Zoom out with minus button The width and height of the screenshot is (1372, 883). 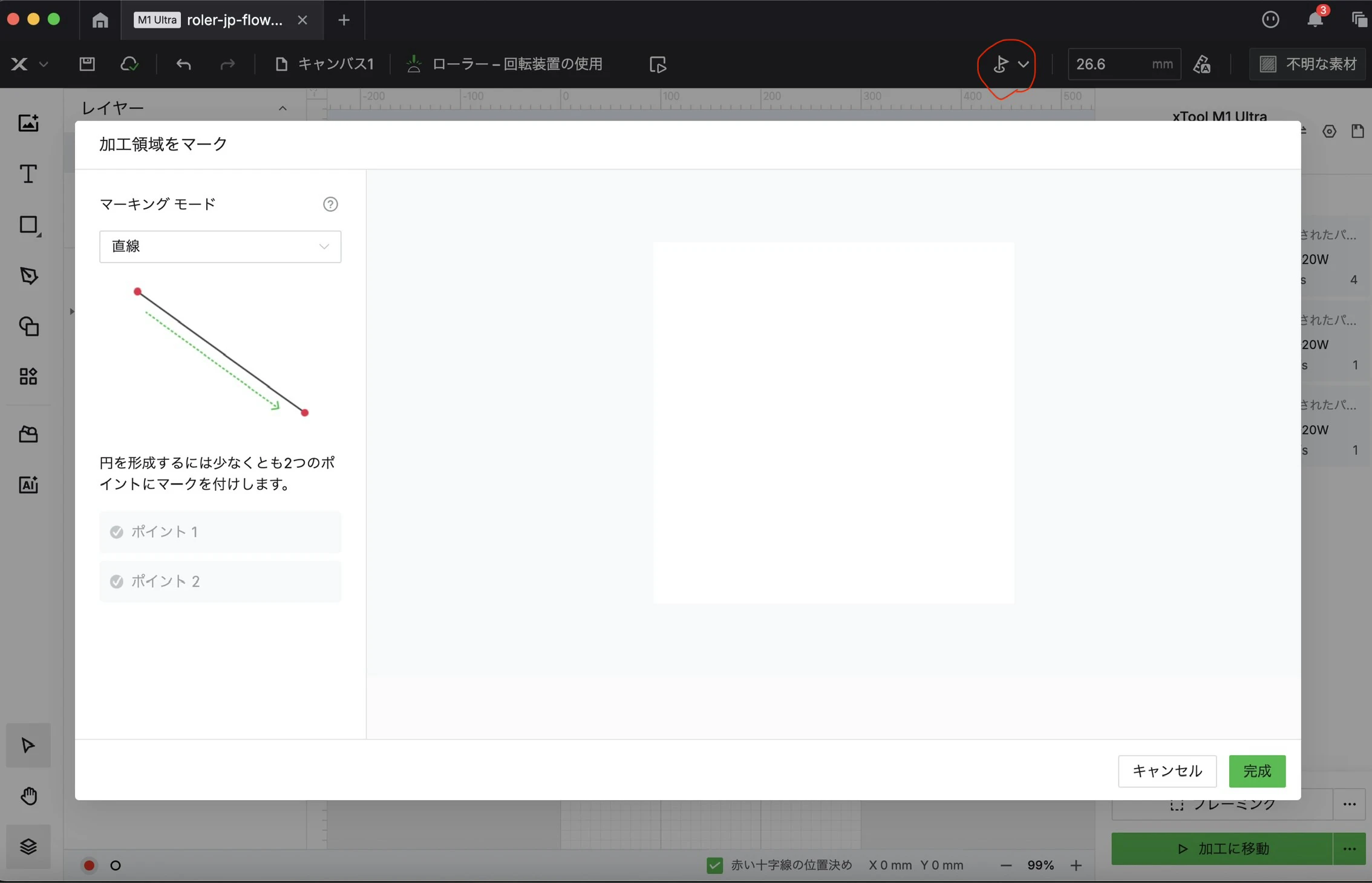[x=1006, y=866]
